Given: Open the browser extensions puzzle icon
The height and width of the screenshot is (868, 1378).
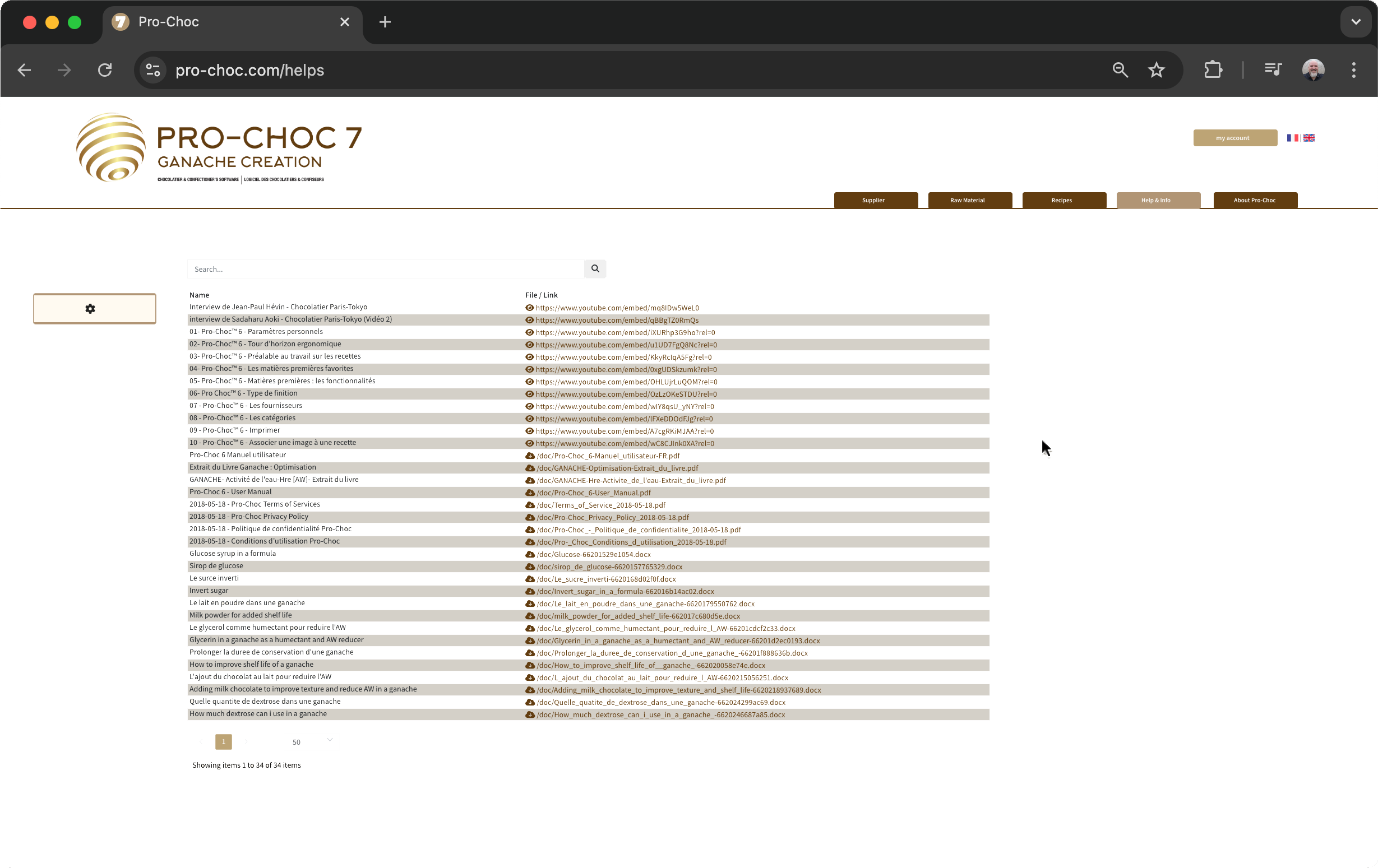Looking at the screenshot, I should click(x=1213, y=70).
